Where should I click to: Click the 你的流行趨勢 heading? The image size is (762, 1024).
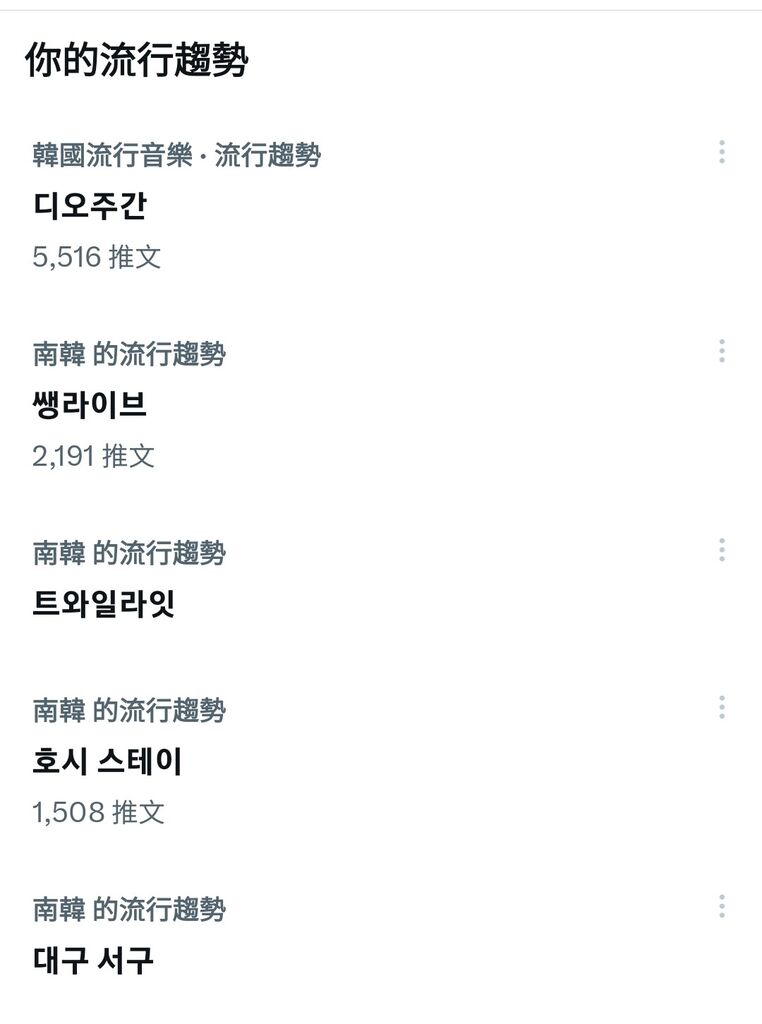pyautogui.click(x=136, y=60)
